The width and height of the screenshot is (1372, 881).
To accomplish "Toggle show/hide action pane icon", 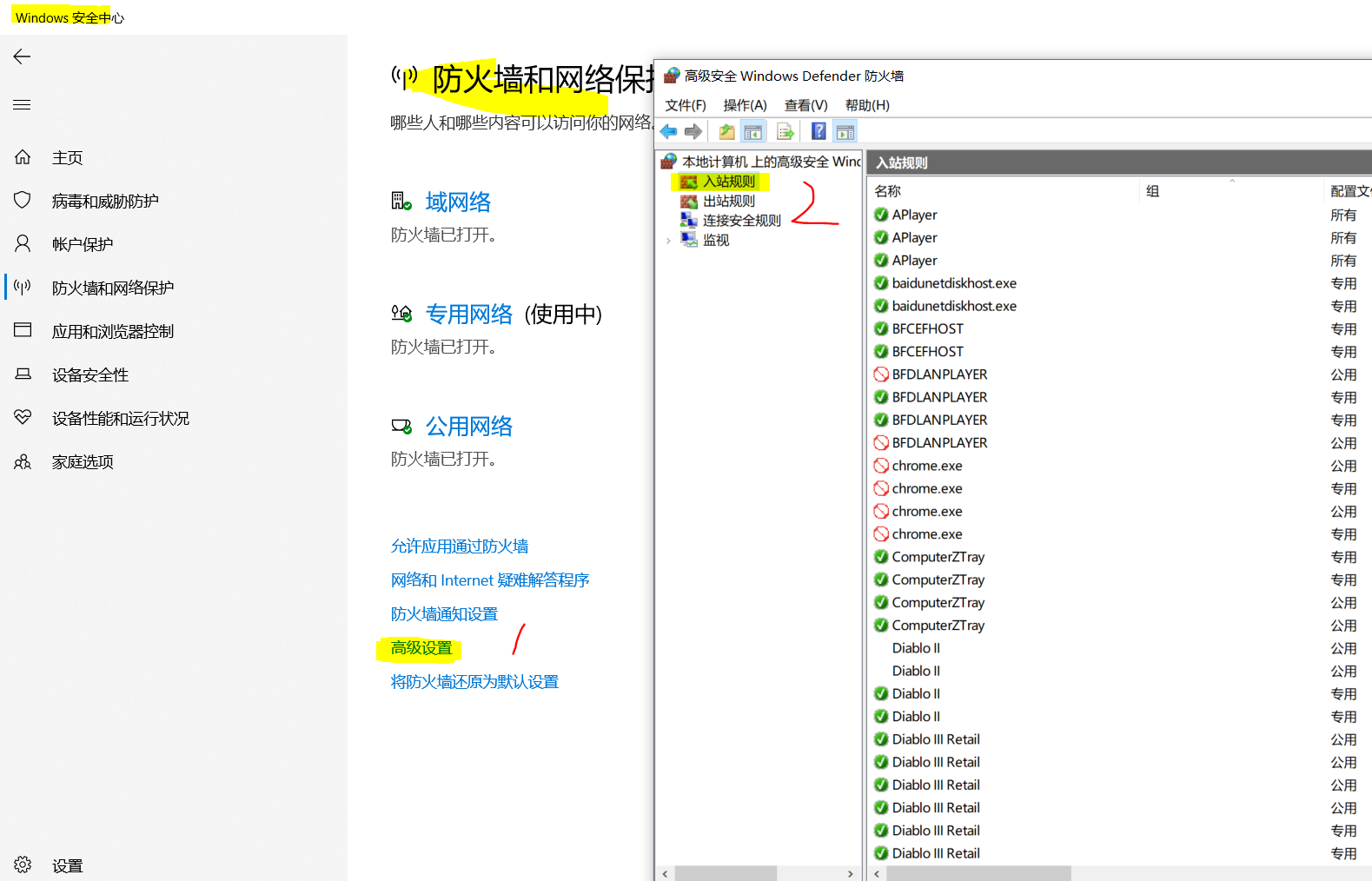I will 845,131.
